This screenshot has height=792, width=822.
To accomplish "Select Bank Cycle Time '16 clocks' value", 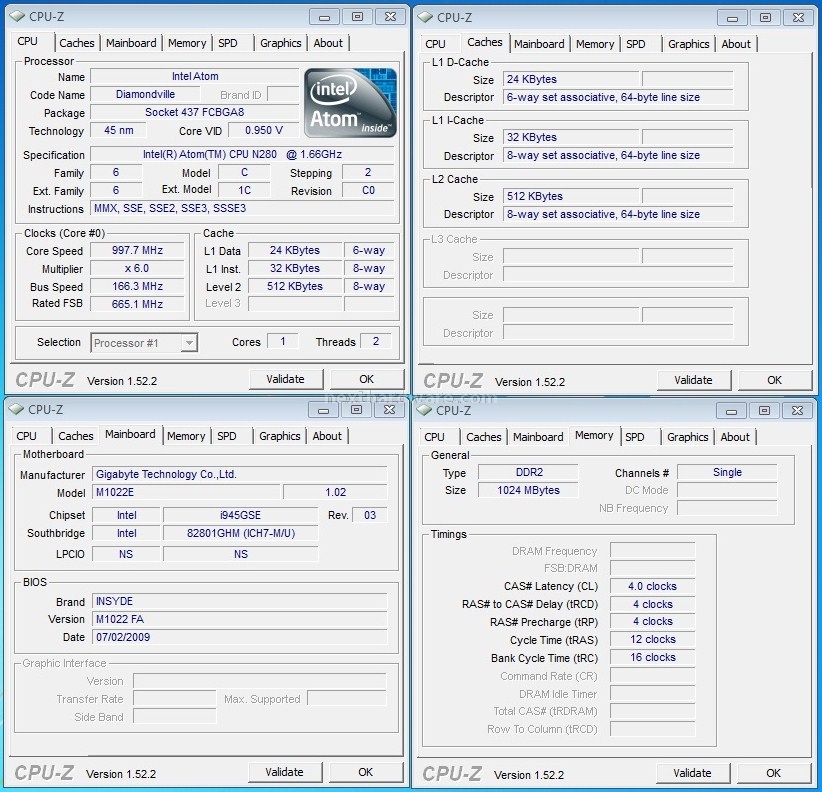I will (653, 657).
